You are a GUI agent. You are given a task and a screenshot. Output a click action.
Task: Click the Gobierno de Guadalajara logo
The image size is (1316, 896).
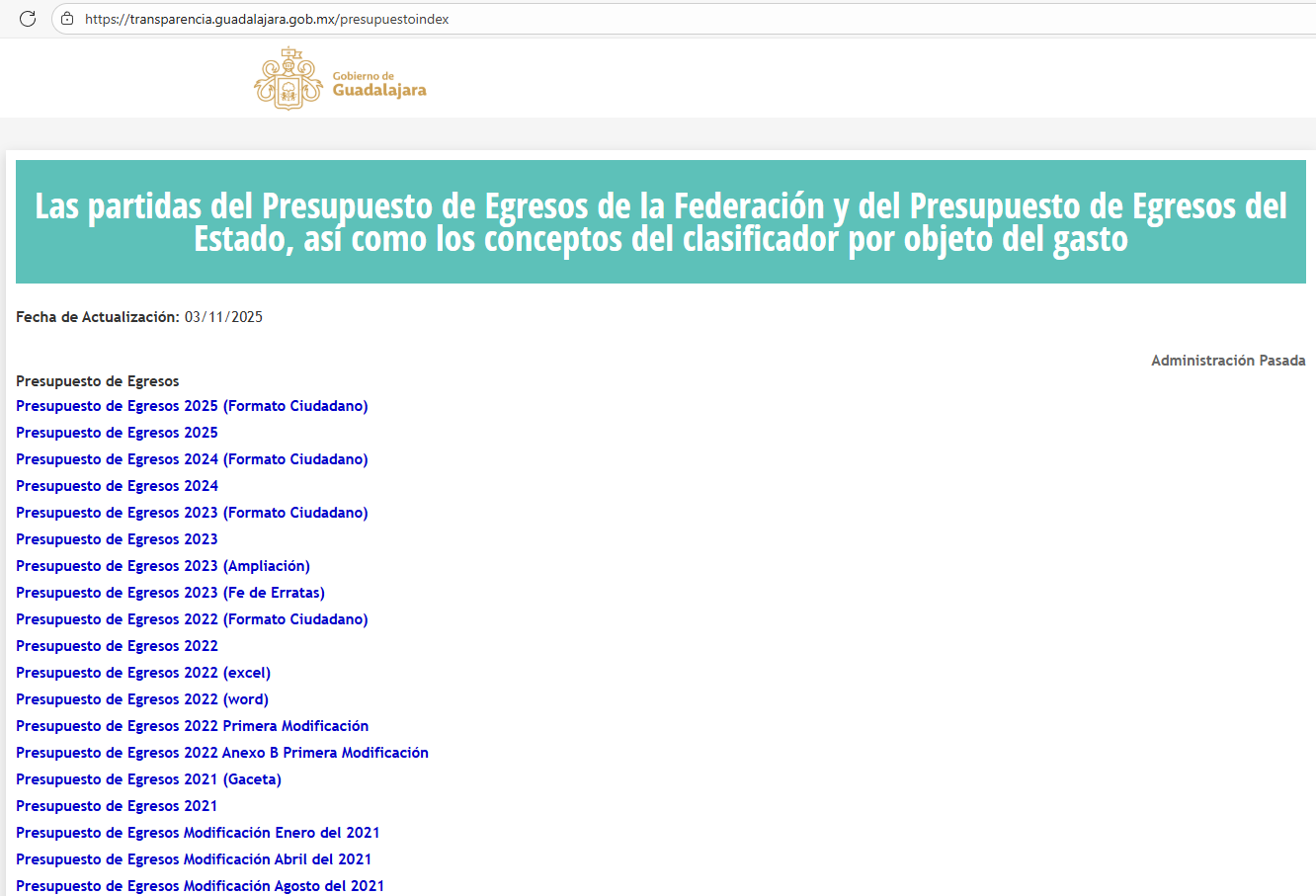point(340,79)
